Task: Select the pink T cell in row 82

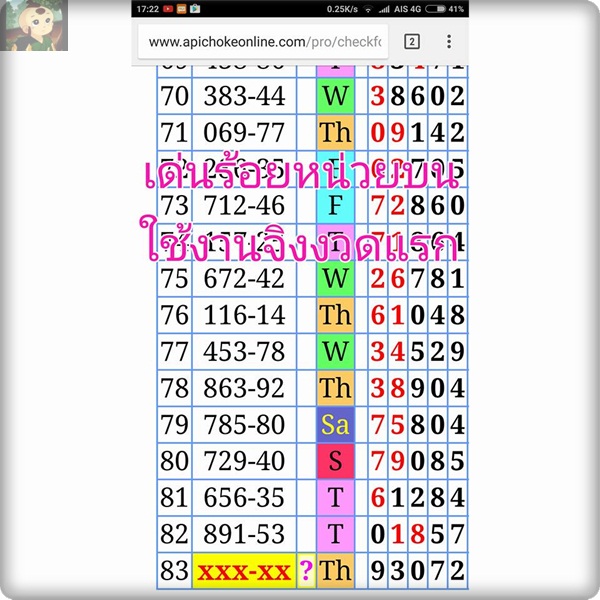Action: pyautogui.click(x=335, y=534)
